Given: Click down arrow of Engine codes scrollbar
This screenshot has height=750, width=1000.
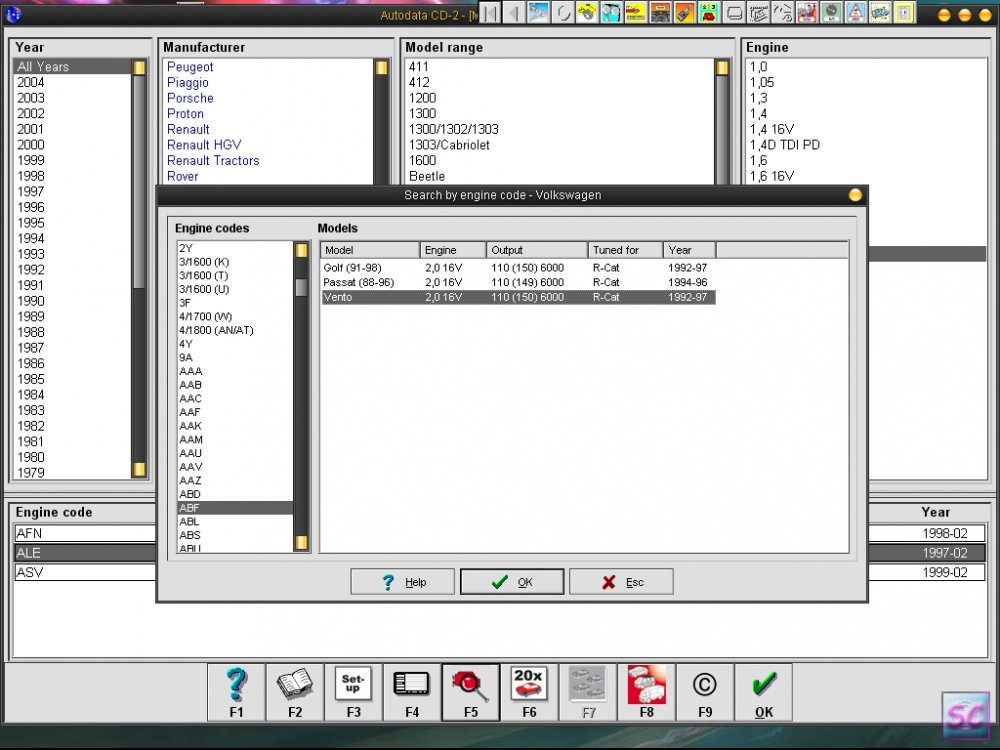Looking at the screenshot, I should coord(301,543).
